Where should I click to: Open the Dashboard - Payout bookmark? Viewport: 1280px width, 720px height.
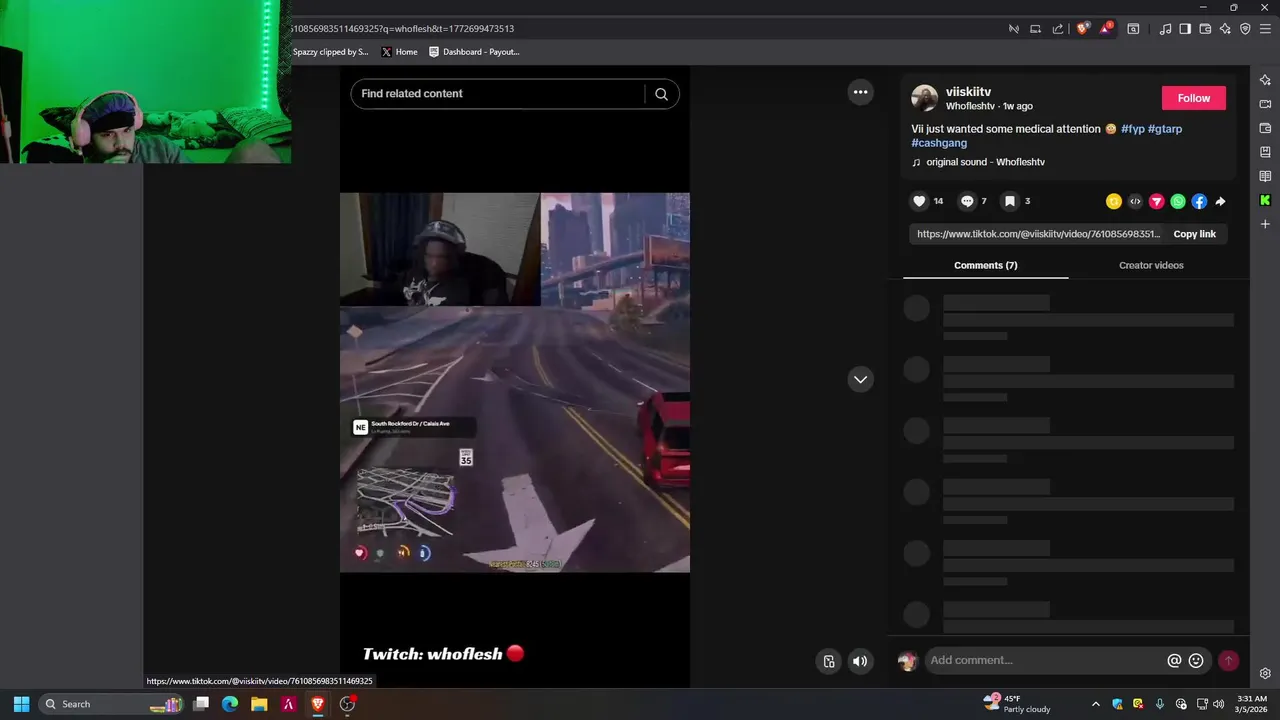475,52
